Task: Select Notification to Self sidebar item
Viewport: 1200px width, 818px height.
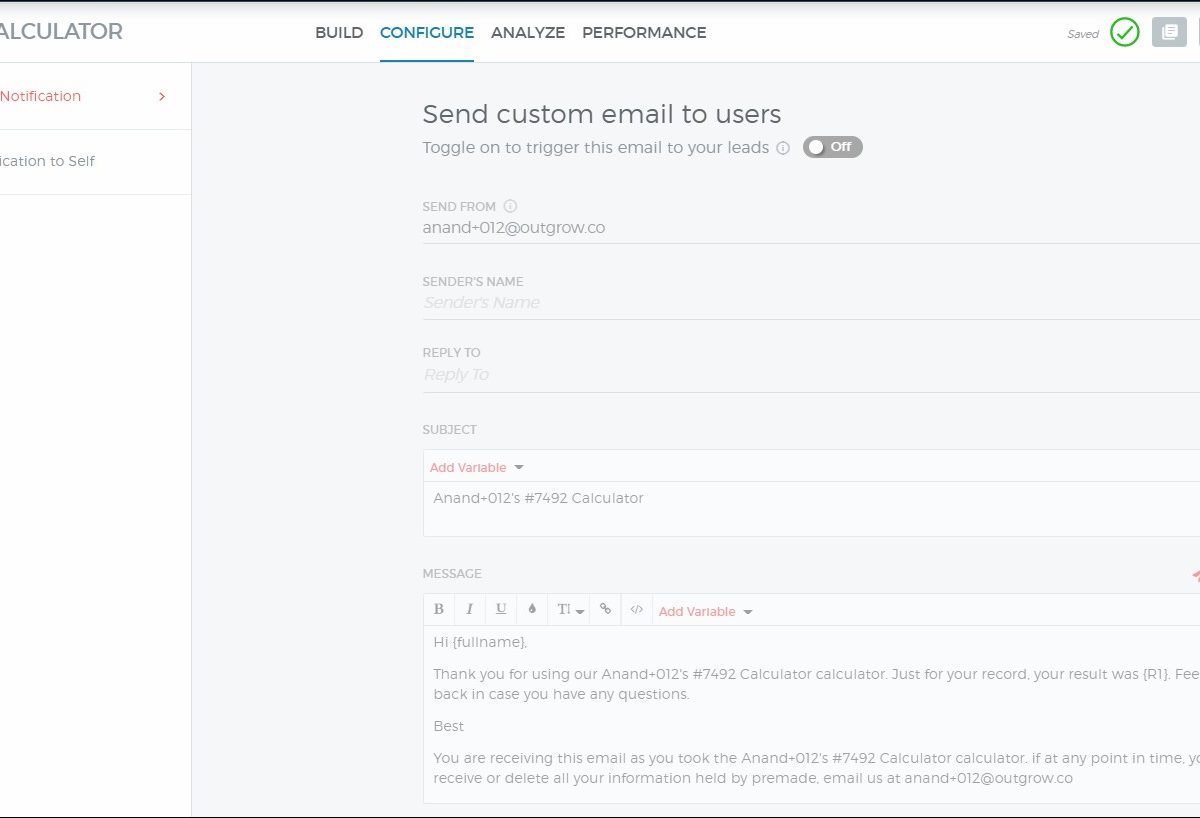Action: tap(48, 161)
